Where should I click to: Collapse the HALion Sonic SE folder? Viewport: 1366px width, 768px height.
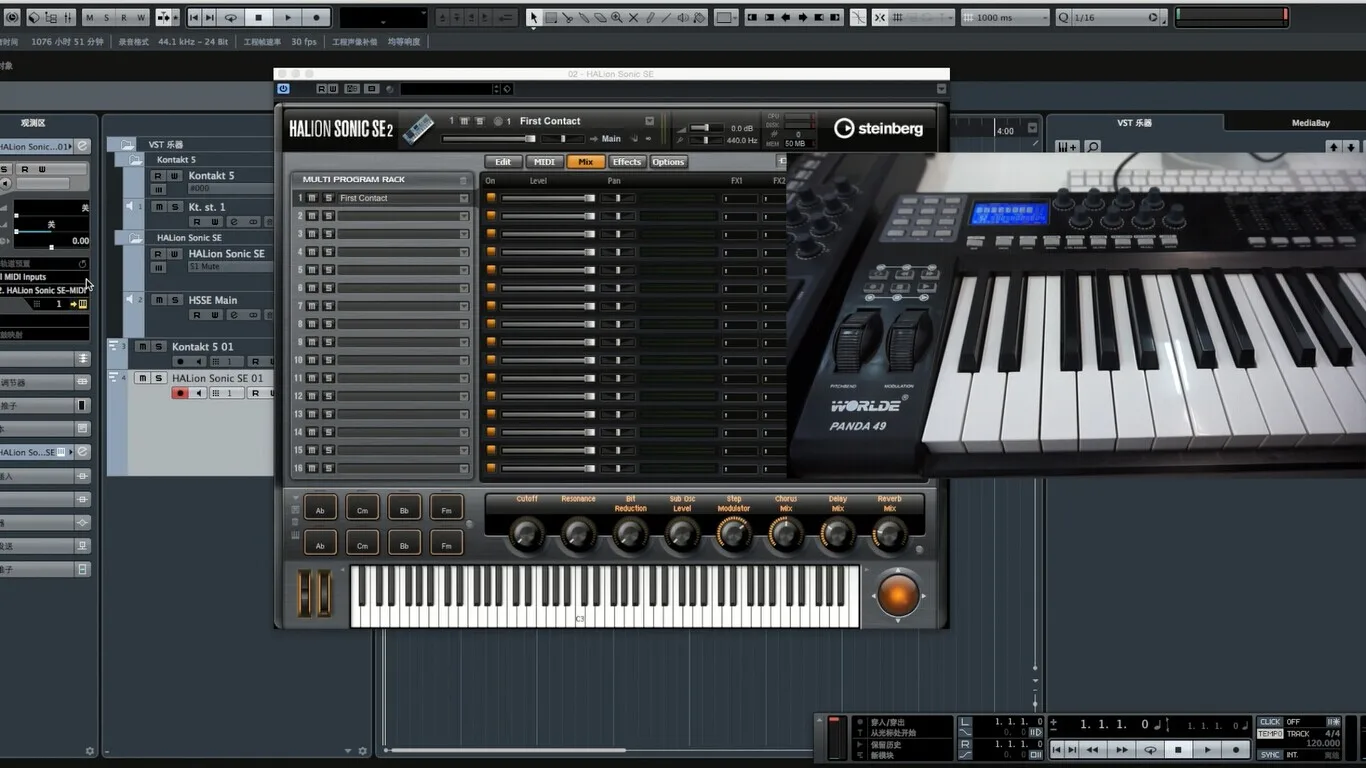click(x=136, y=237)
